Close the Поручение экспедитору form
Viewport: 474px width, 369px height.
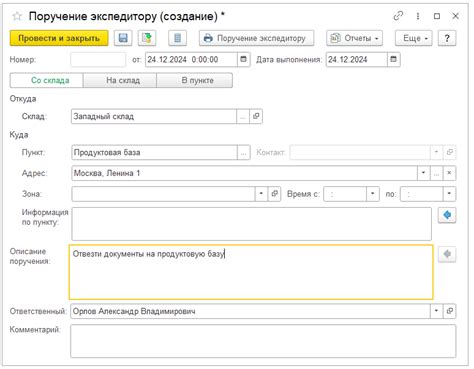(x=455, y=16)
